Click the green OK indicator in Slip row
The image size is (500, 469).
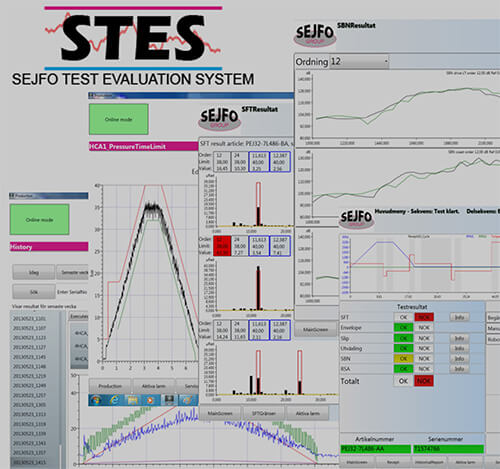click(403, 338)
